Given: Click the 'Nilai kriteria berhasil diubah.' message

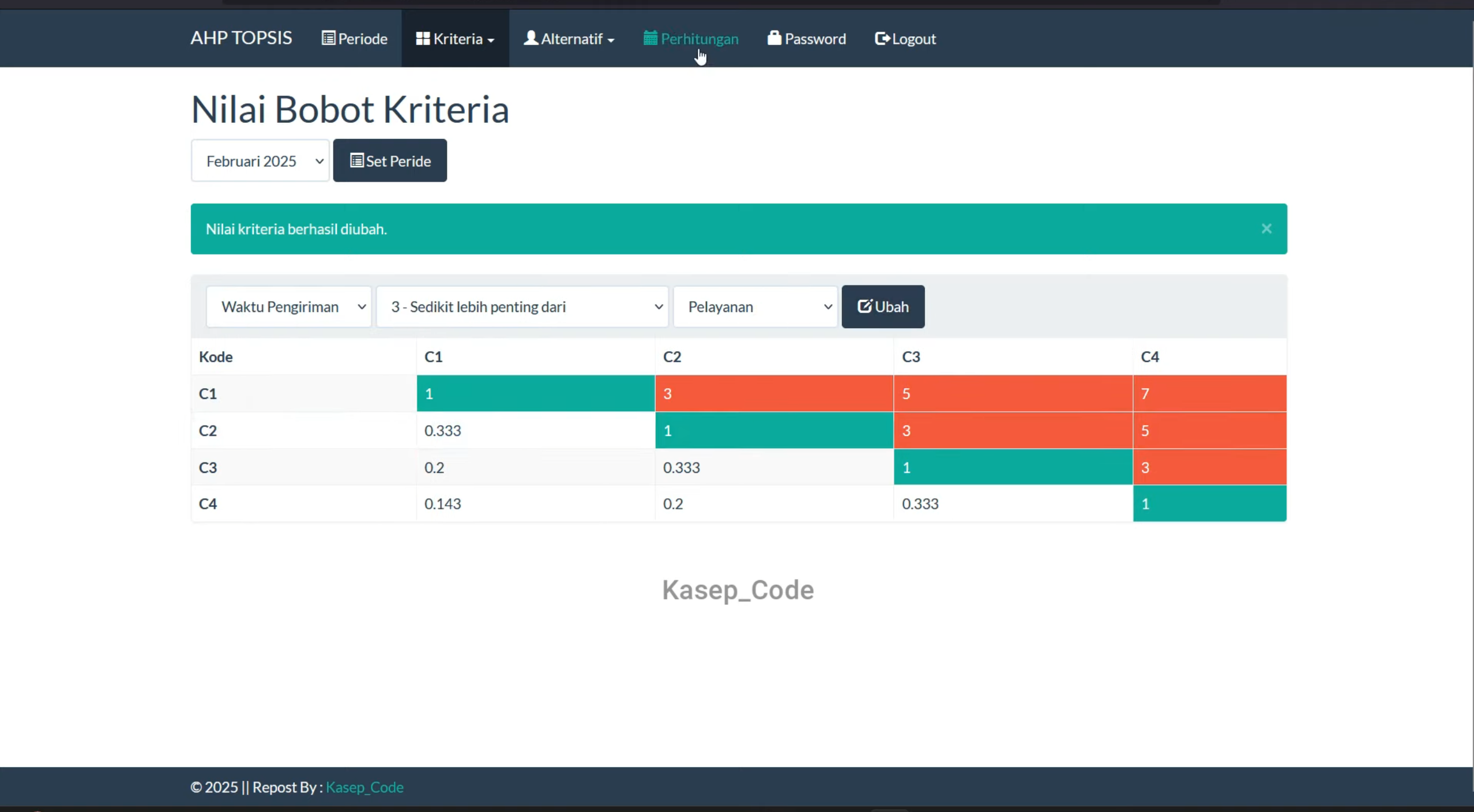Looking at the screenshot, I should click(x=296, y=229).
